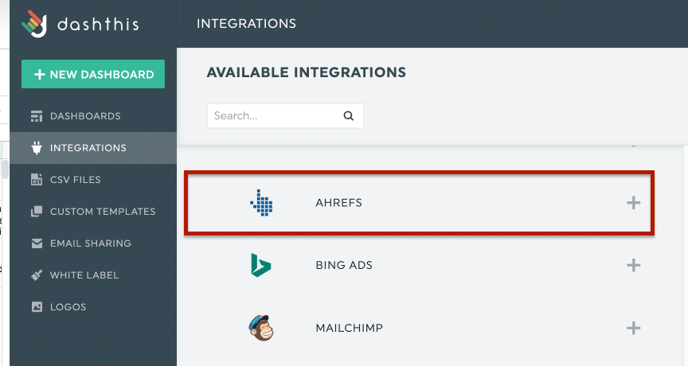Click the DashThis logo icon
688x366 pixels.
pos(34,24)
